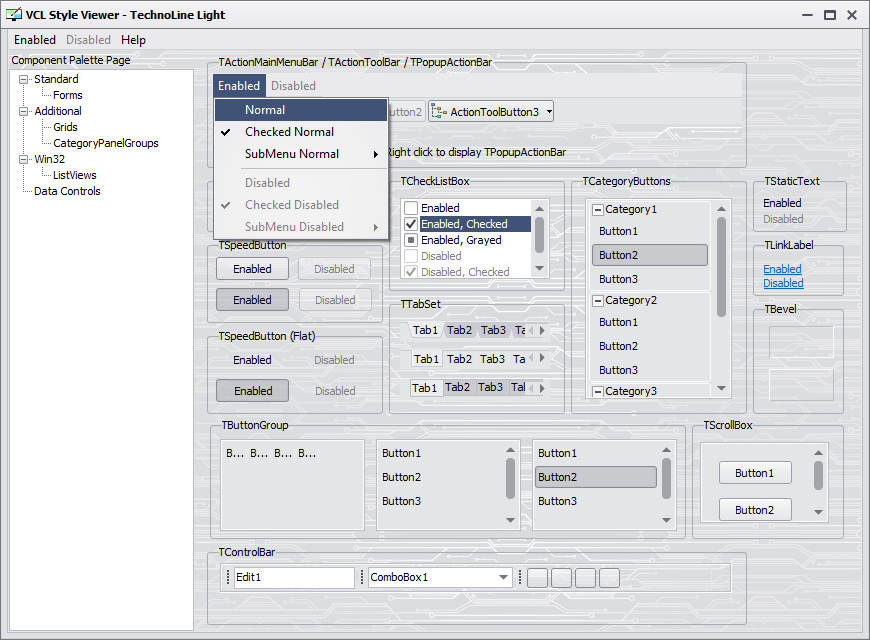Image resolution: width=870 pixels, height=640 pixels.
Task: Open the SubMenu Normal menu entry
Action: pos(301,154)
